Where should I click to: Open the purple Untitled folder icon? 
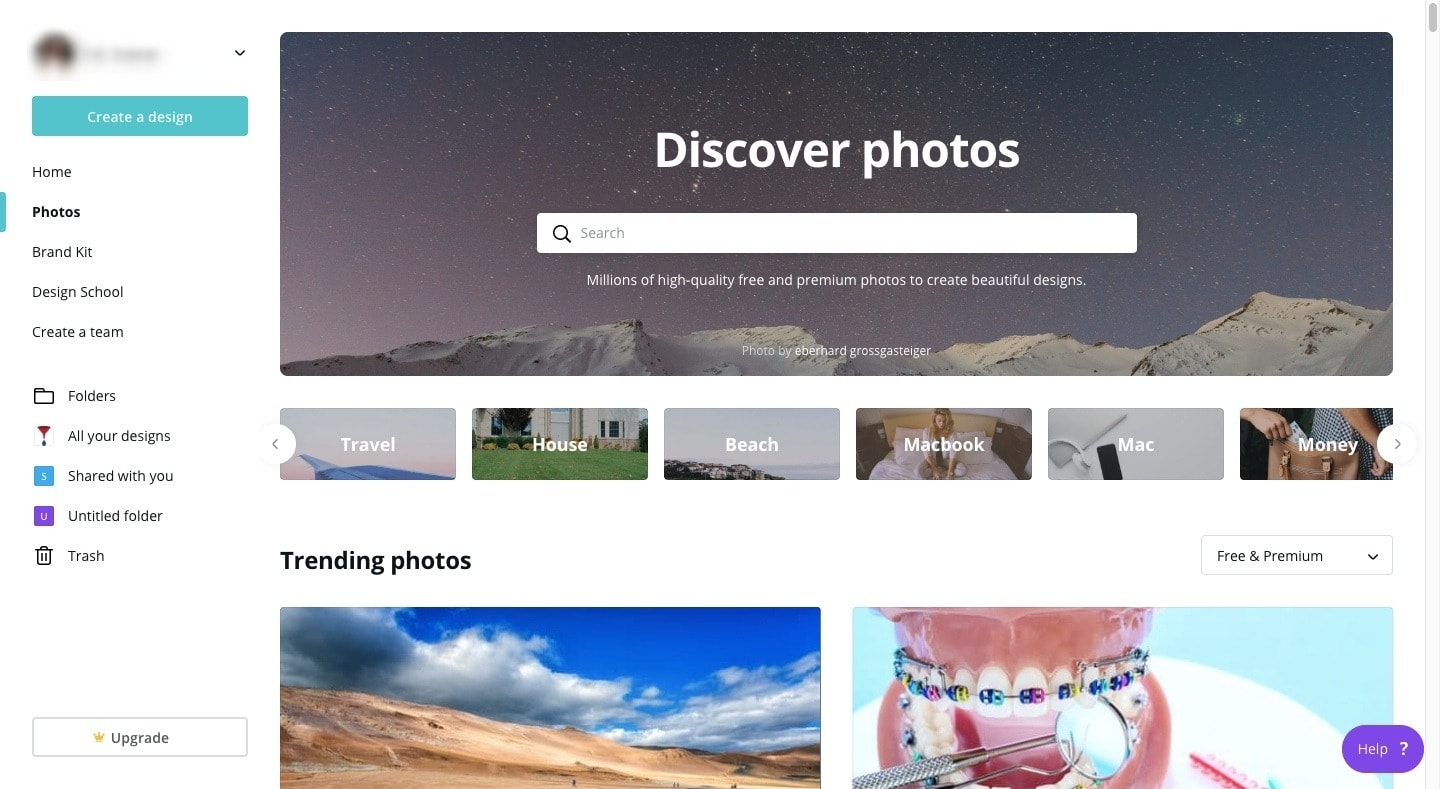(44, 516)
